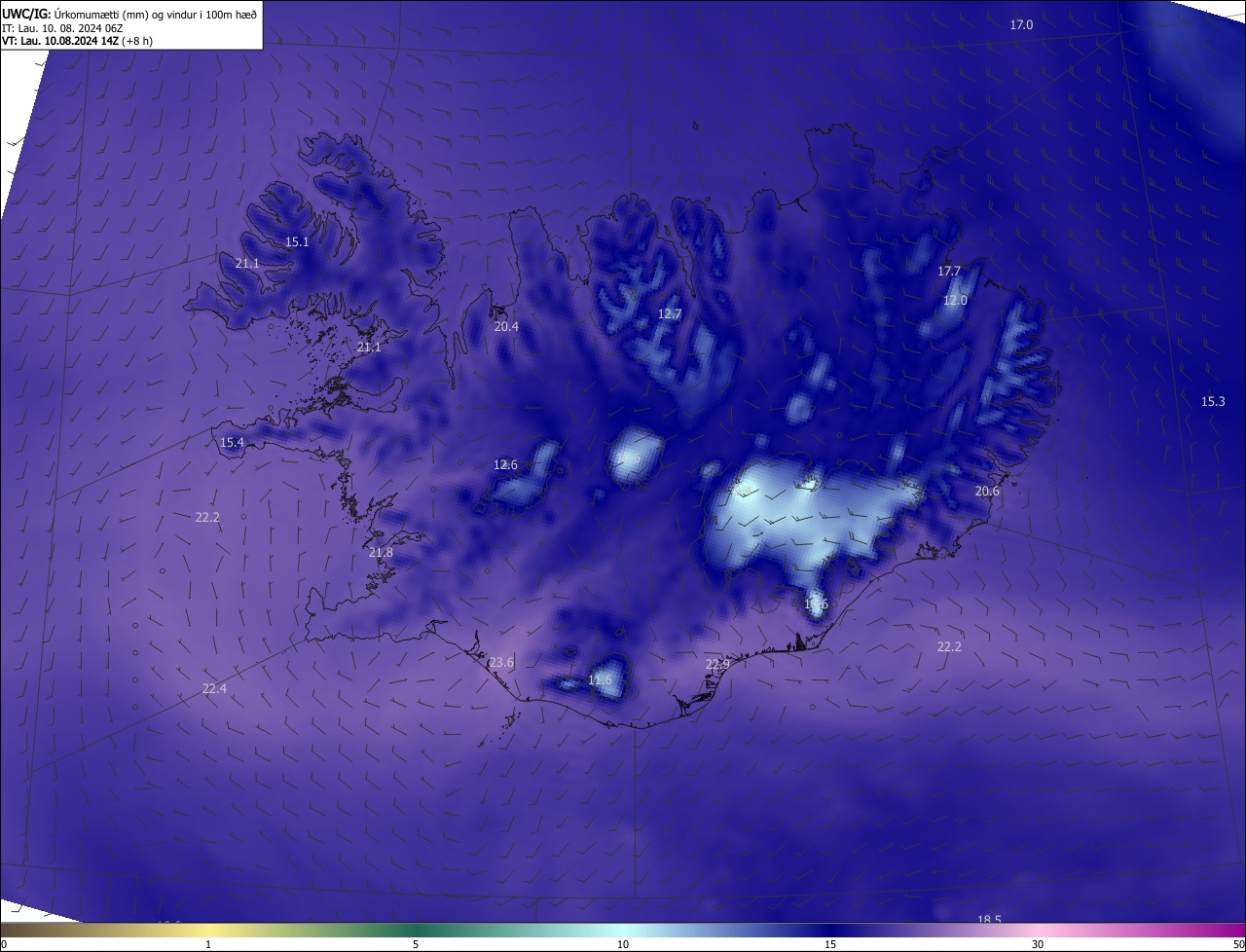The width and height of the screenshot is (1246, 952).
Task: Click the 12.0 value label
Action: (956, 300)
